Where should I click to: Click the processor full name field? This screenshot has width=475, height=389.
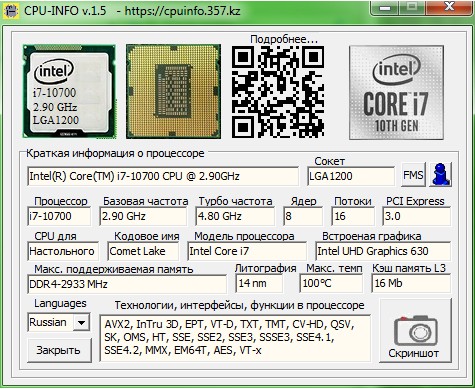163,176
